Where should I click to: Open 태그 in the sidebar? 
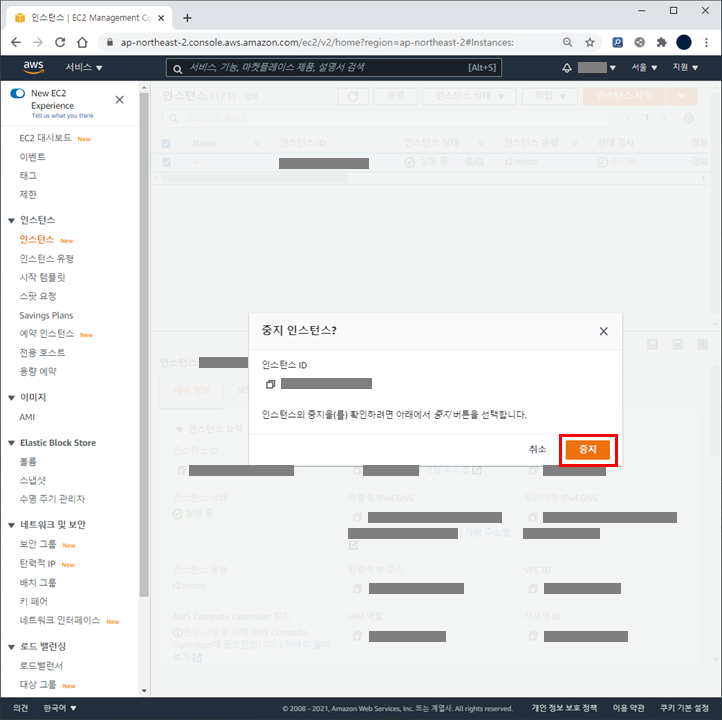28,175
